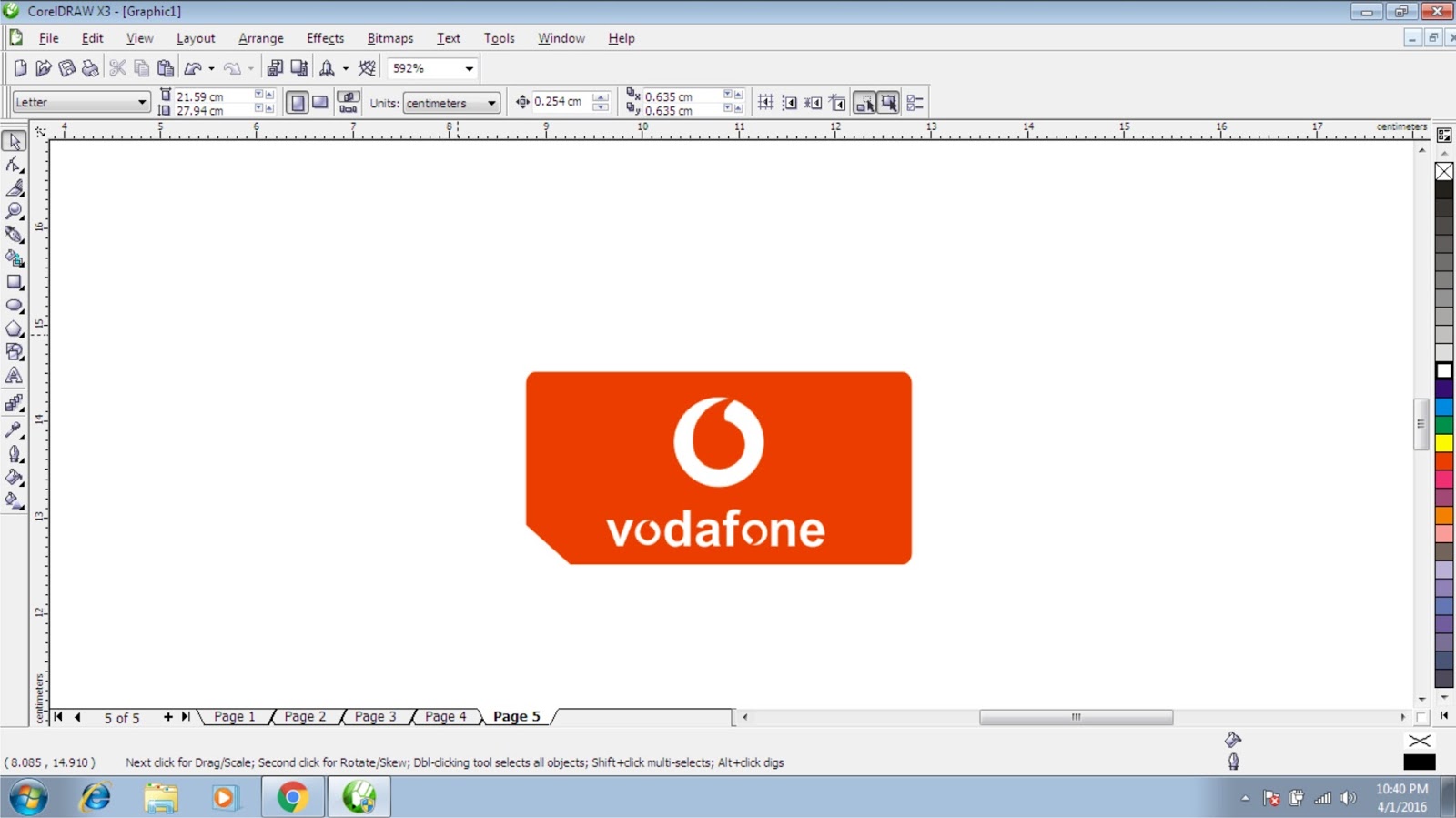Open the Letter paper size dropdown
This screenshot has height=818, width=1456.
pos(142,102)
